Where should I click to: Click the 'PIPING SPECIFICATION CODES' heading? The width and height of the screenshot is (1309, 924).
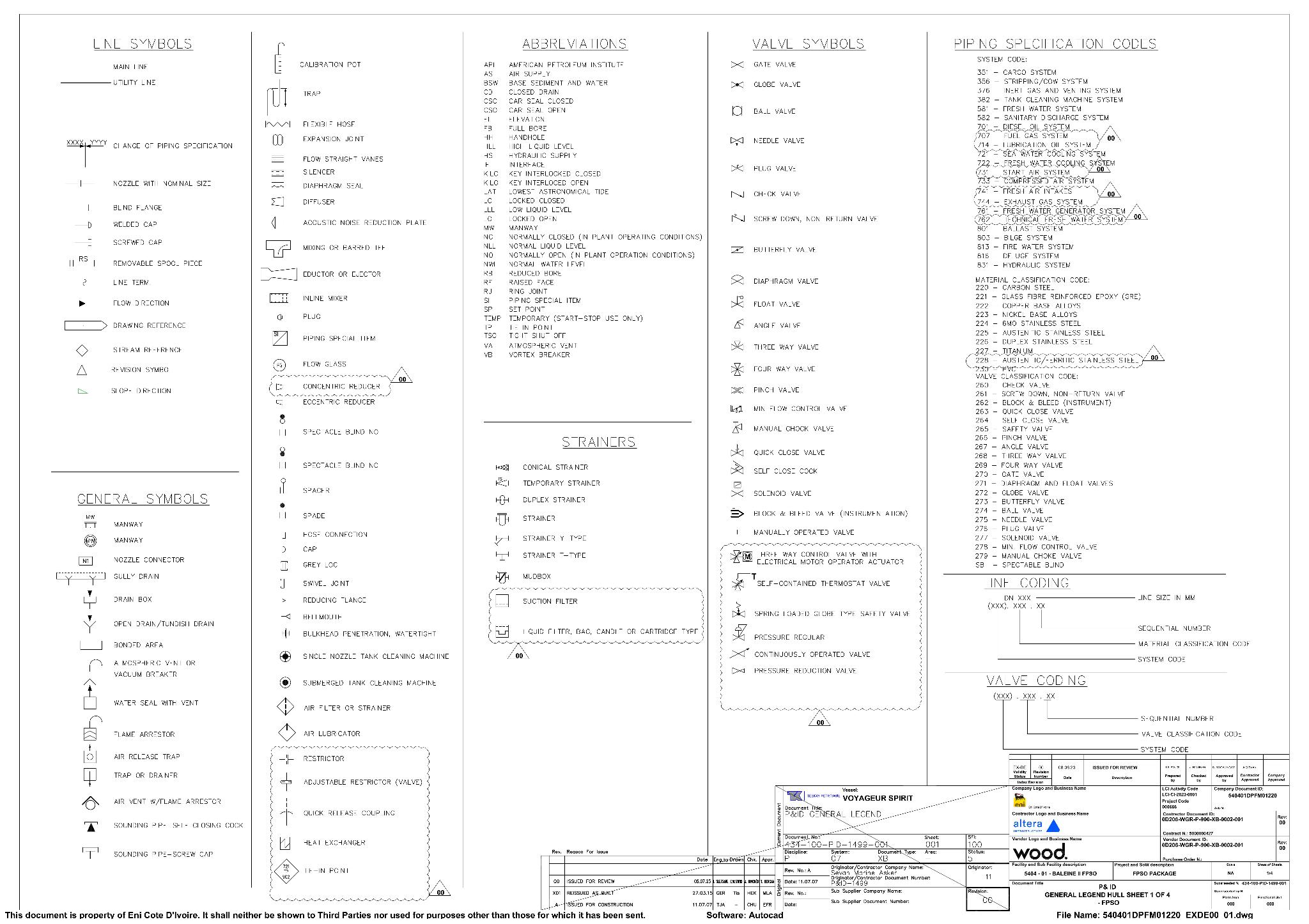click(1055, 44)
